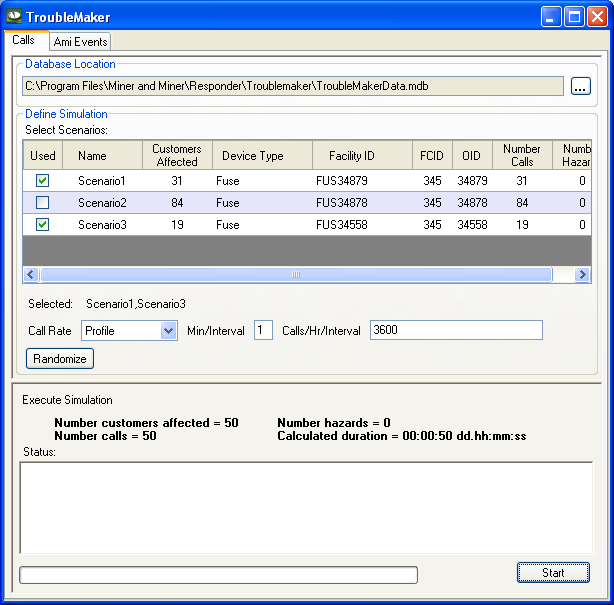Click the scroll right arrow of table

click(x=583, y=274)
